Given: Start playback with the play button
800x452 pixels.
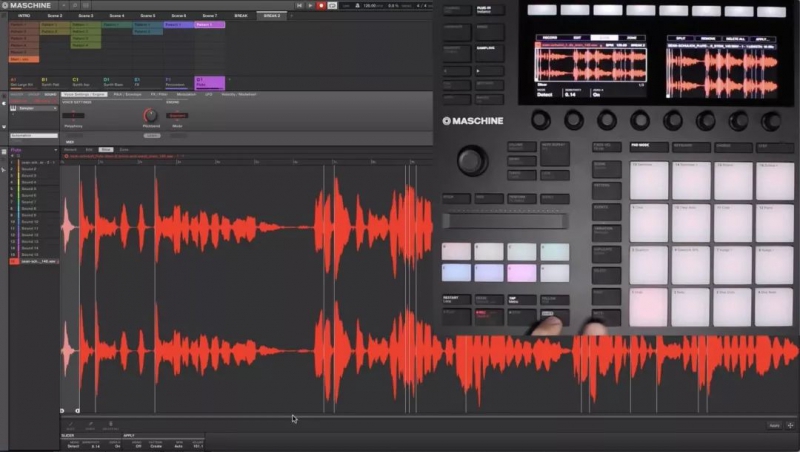Looking at the screenshot, I should click(310, 6).
